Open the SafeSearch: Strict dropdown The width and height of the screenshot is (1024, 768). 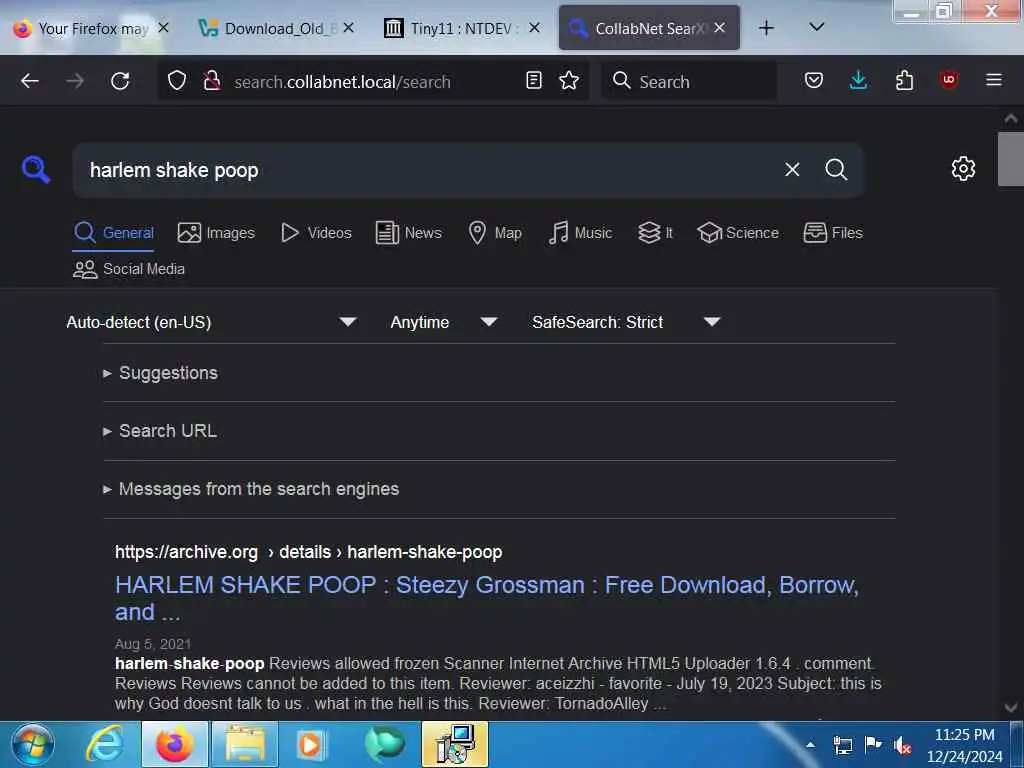pyautogui.click(x=626, y=322)
